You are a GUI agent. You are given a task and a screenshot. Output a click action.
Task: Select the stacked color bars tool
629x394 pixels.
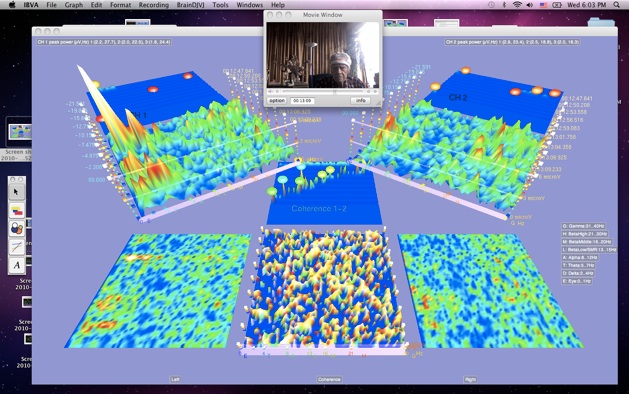coord(16,210)
